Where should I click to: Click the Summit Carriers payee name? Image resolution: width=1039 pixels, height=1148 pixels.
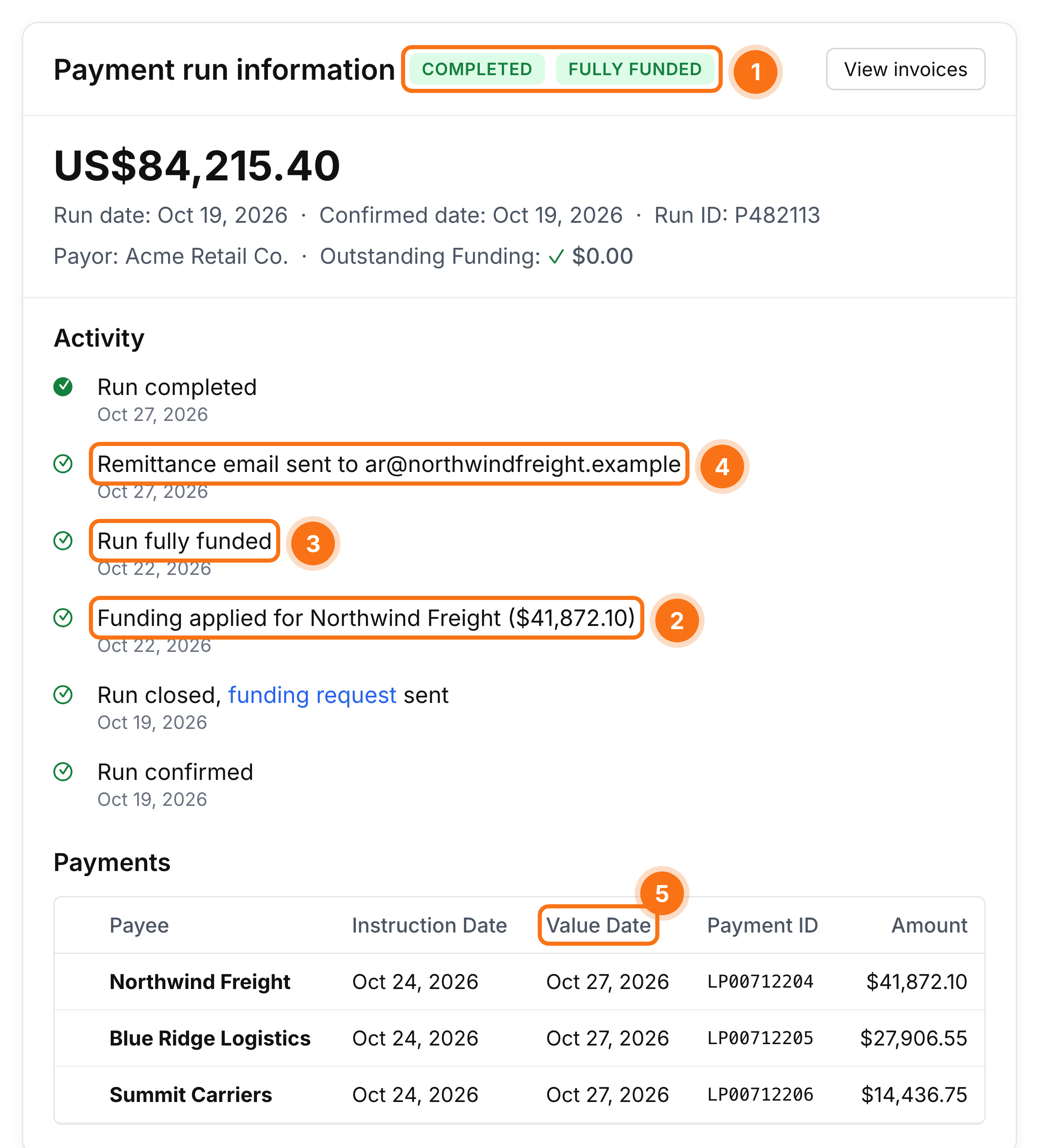191,1094
